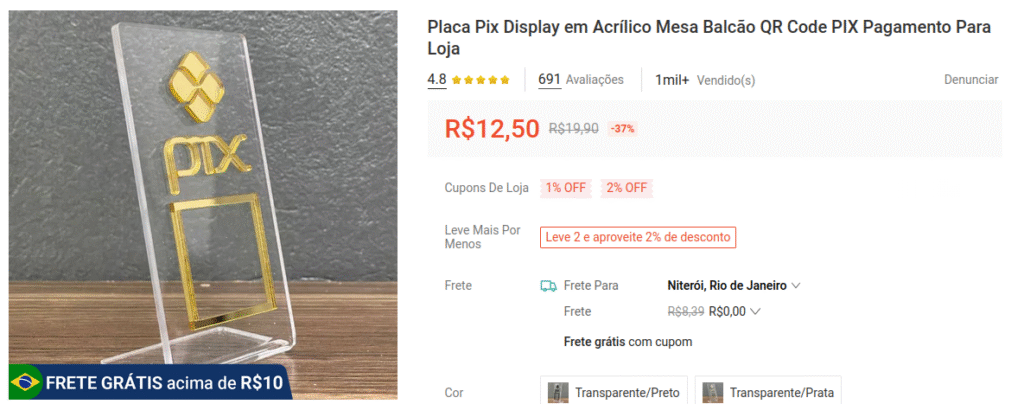Image resolution: width=1024 pixels, height=404 pixels.
Task: Click the five-star rating icons
Action: [x=480, y=80]
